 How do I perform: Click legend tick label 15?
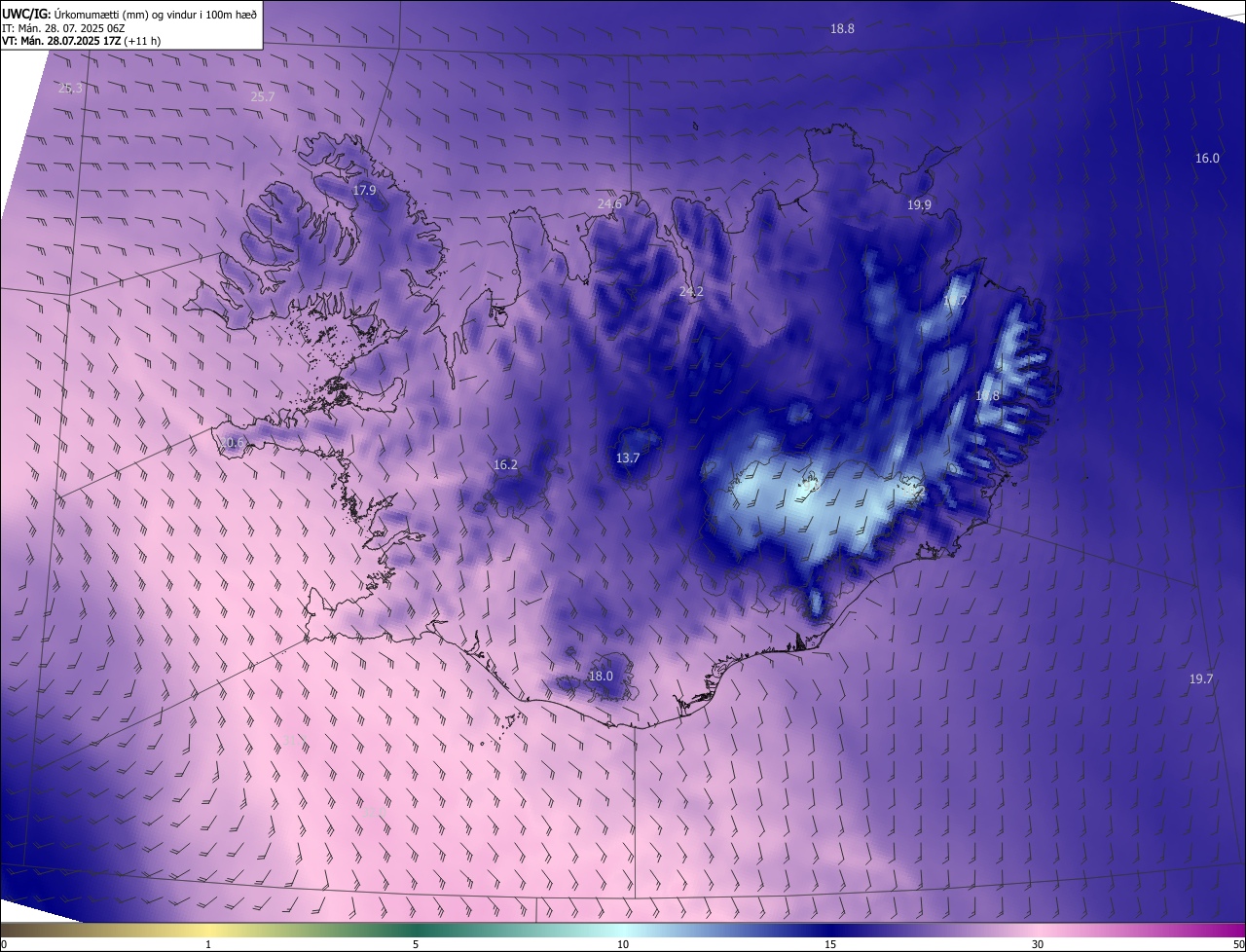(x=830, y=944)
